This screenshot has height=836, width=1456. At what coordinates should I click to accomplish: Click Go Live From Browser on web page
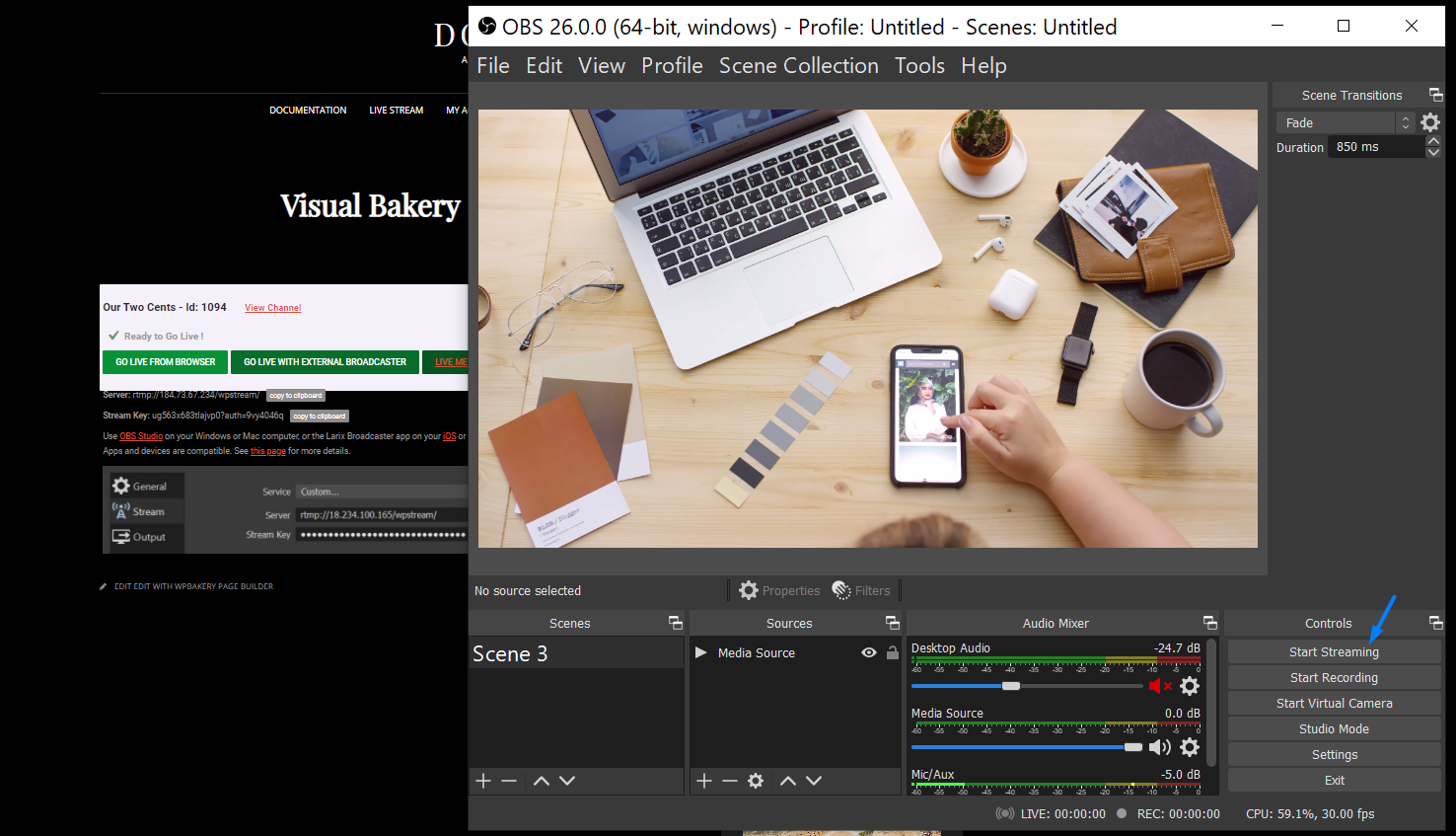coord(166,362)
